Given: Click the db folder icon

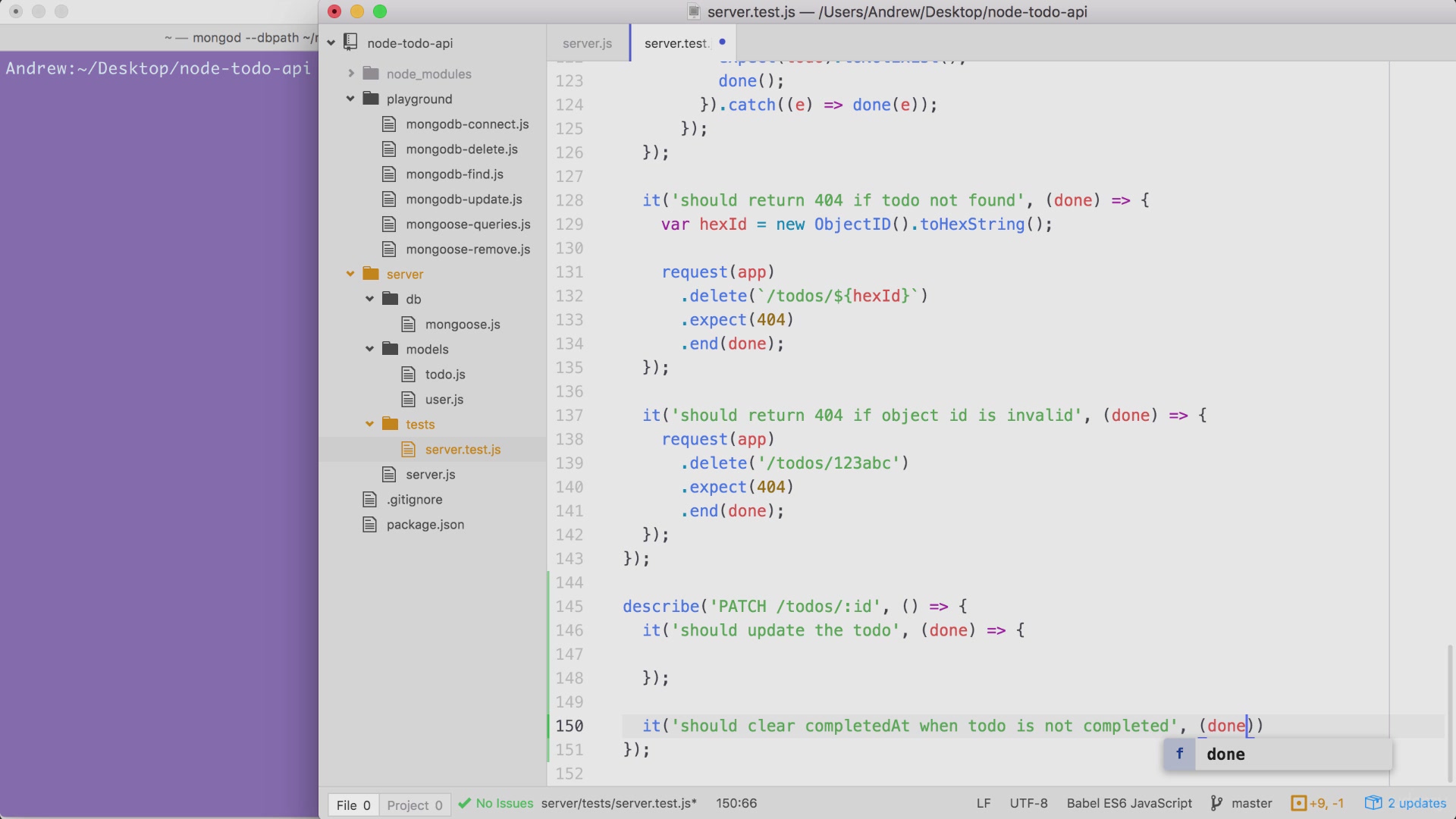Looking at the screenshot, I should pyautogui.click(x=390, y=298).
